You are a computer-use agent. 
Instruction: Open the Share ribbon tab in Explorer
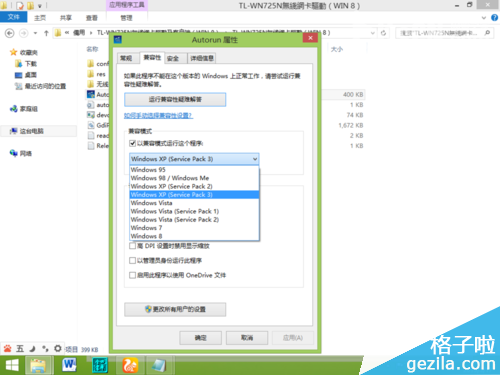pos(66,18)
